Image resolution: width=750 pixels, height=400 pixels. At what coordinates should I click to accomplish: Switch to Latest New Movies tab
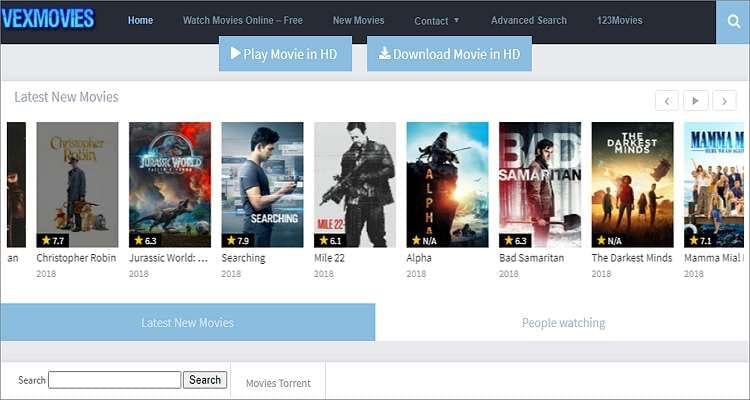[x=188, y=322]
